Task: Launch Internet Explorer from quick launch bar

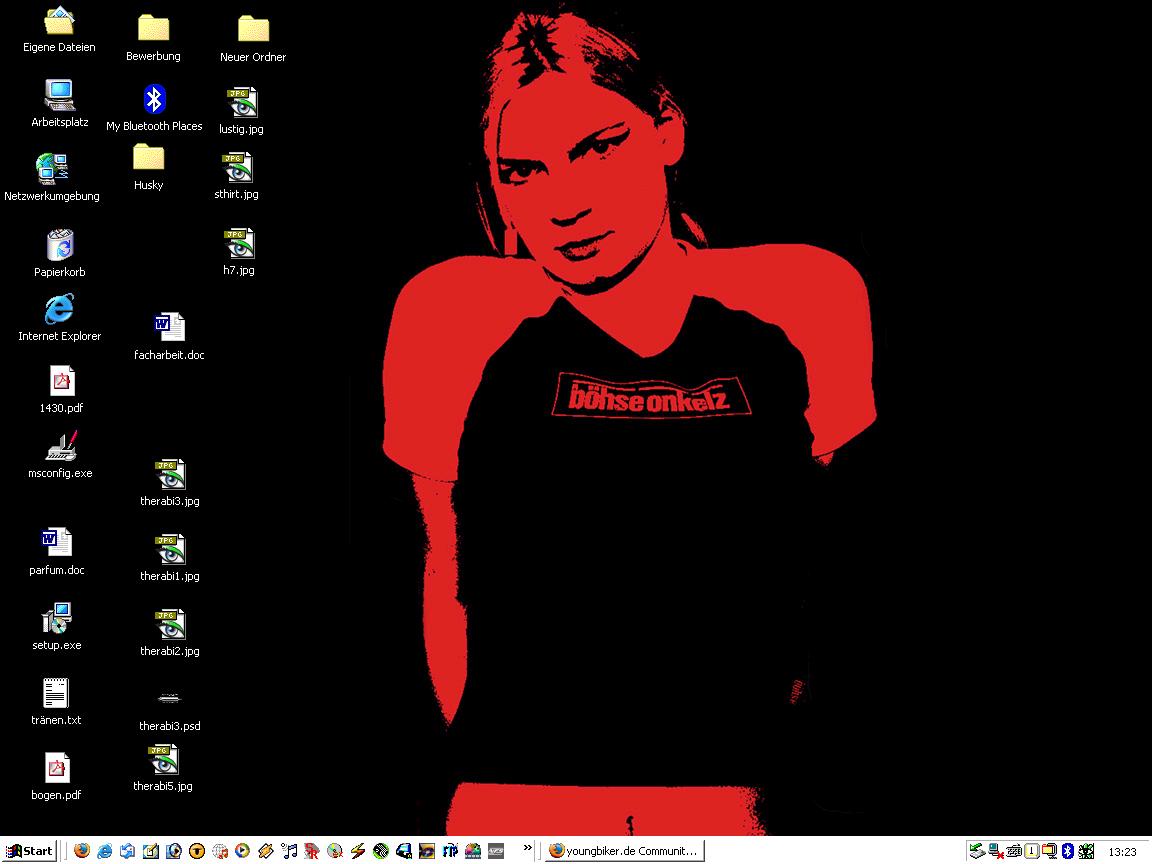Action: pos(105,851)
